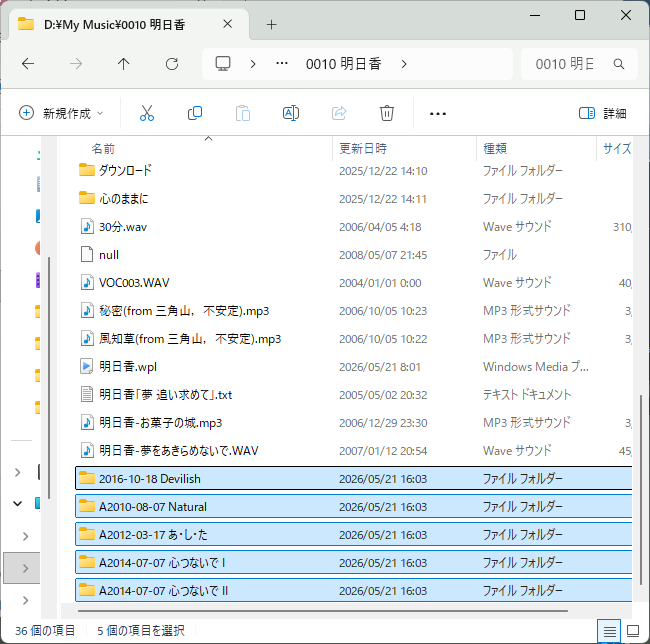Click the navigation pane scrollbar

[49, 378]
